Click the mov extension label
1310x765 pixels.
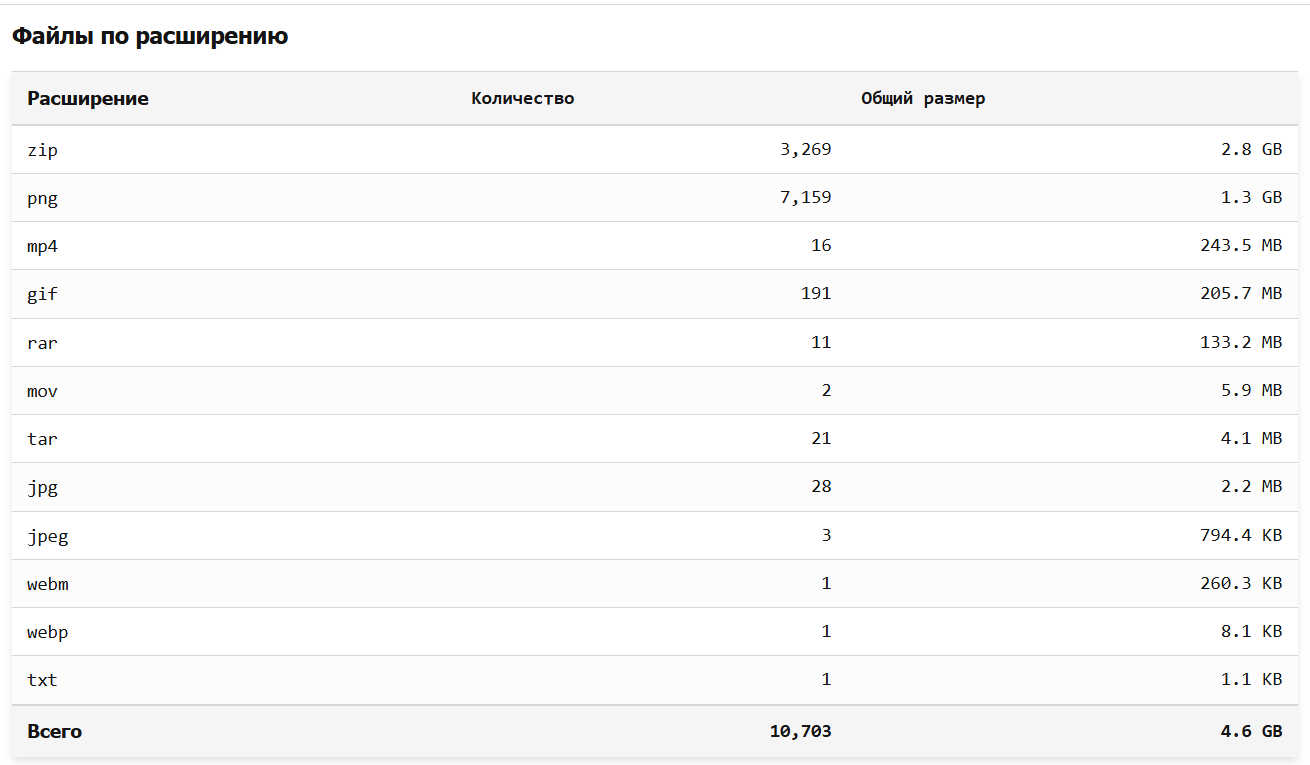click(x=42, y=391)
